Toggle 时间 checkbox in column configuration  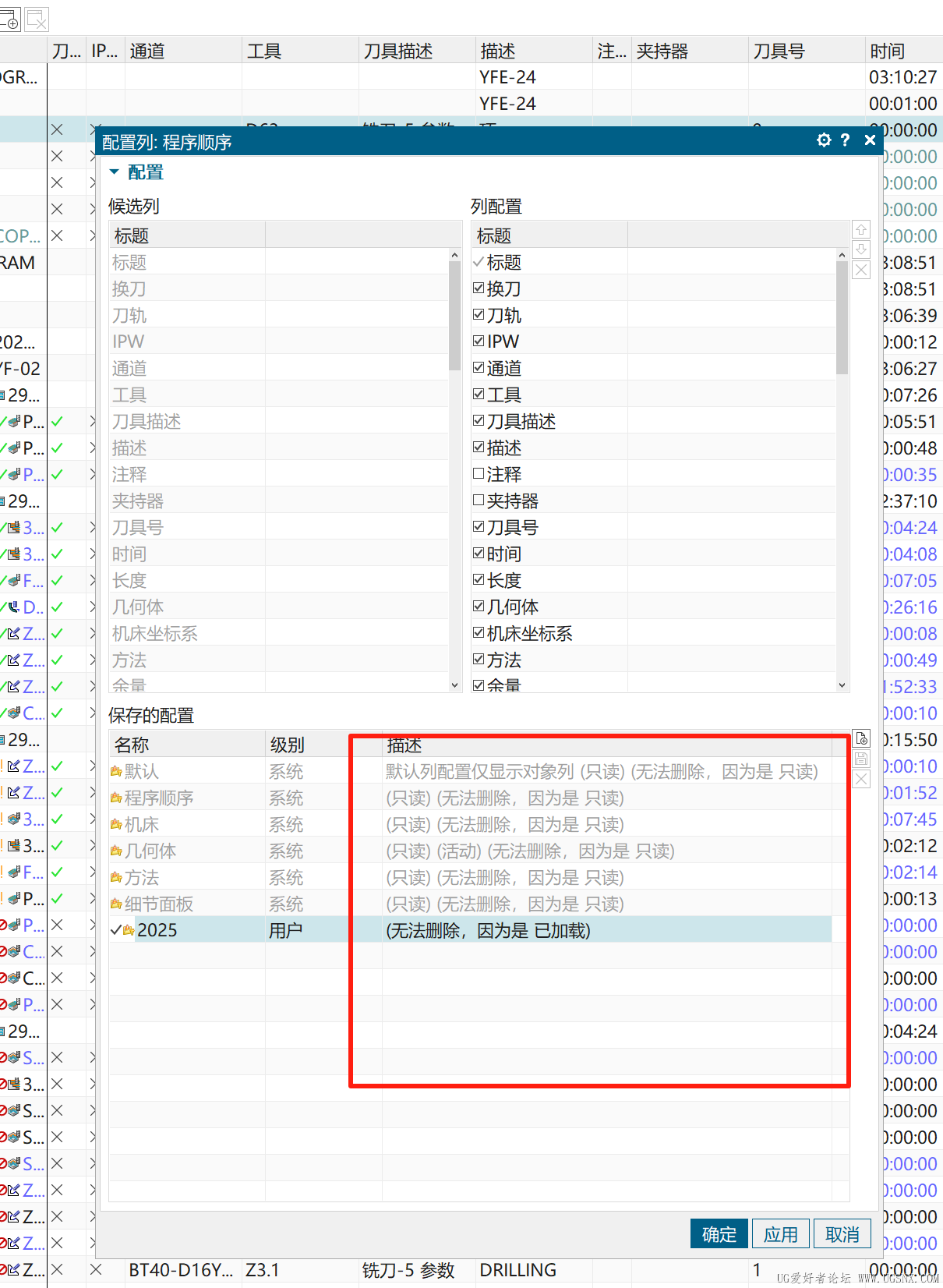tap(479, 553)
